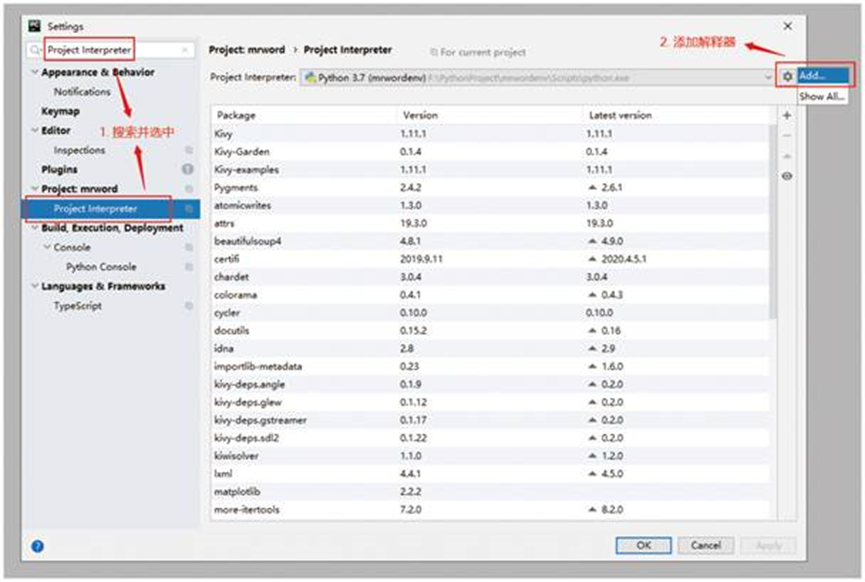Select the idna package row

(490, 349)
